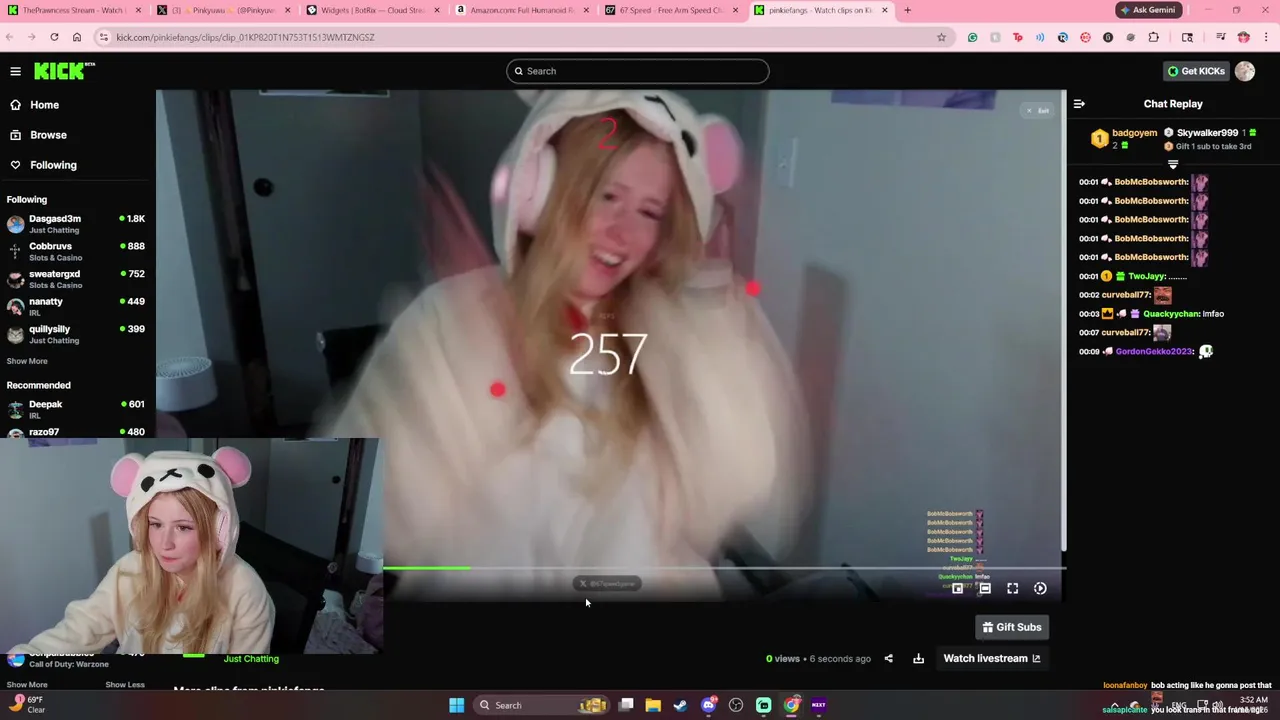Click Ask Gemini button

coord(1149,10)
